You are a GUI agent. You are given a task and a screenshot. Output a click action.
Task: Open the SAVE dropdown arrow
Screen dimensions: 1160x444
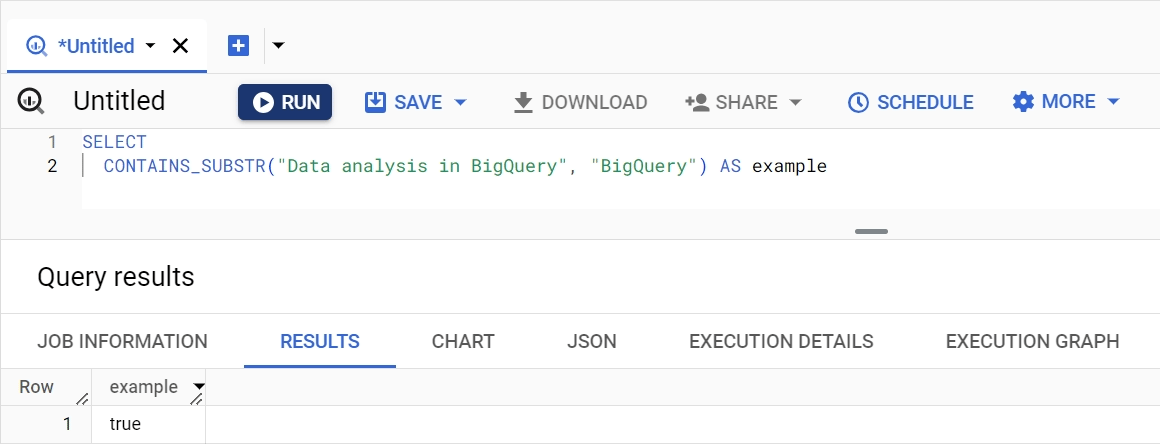[460, 102]
